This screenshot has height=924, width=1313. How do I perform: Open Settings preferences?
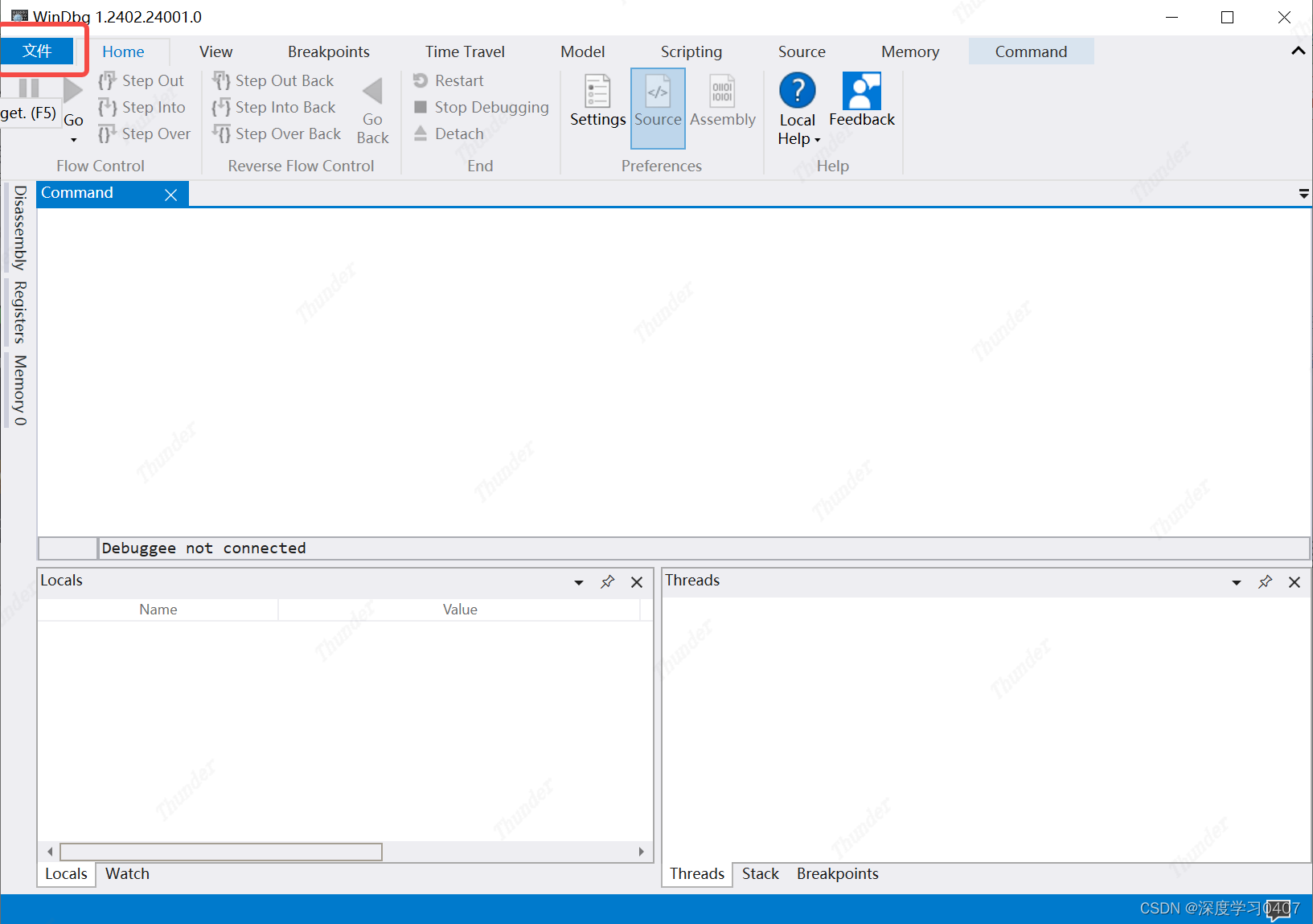[x=597, y=101]
